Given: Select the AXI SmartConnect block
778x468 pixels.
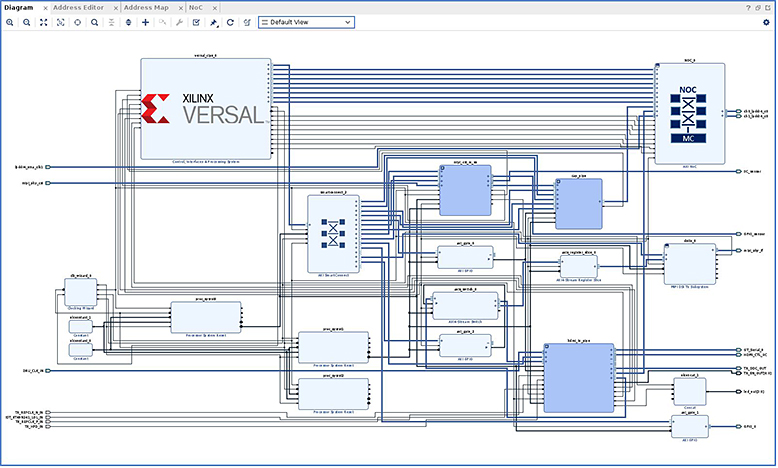Looking at the screenshot, I should [333, 234].
